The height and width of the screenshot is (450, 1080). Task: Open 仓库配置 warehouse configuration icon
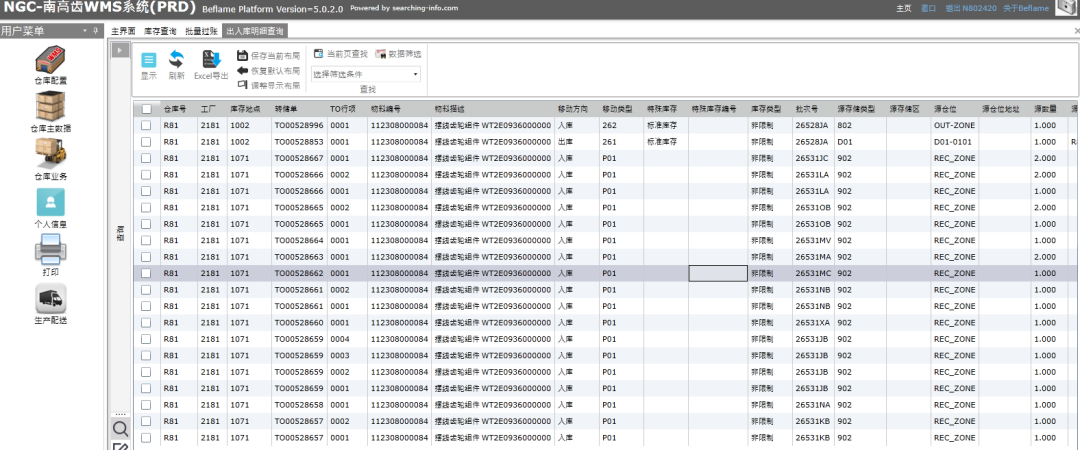[51, 61]
